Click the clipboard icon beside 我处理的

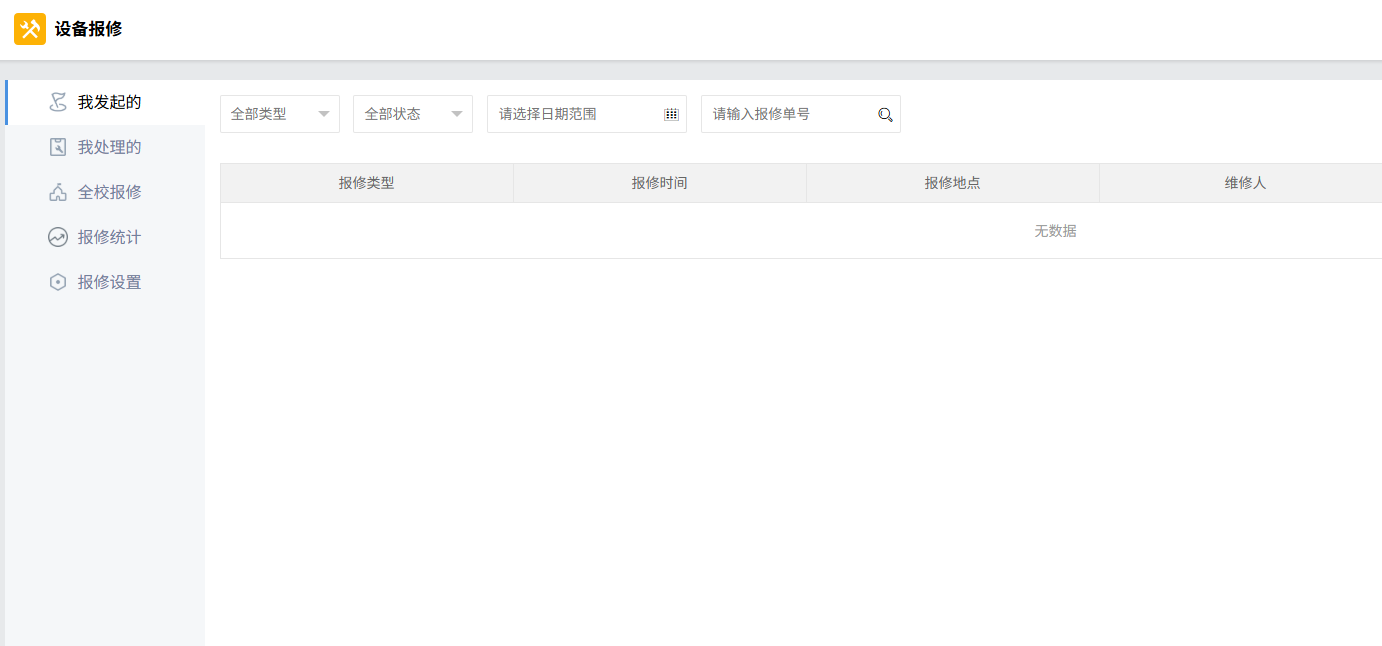tap(58, 147)
